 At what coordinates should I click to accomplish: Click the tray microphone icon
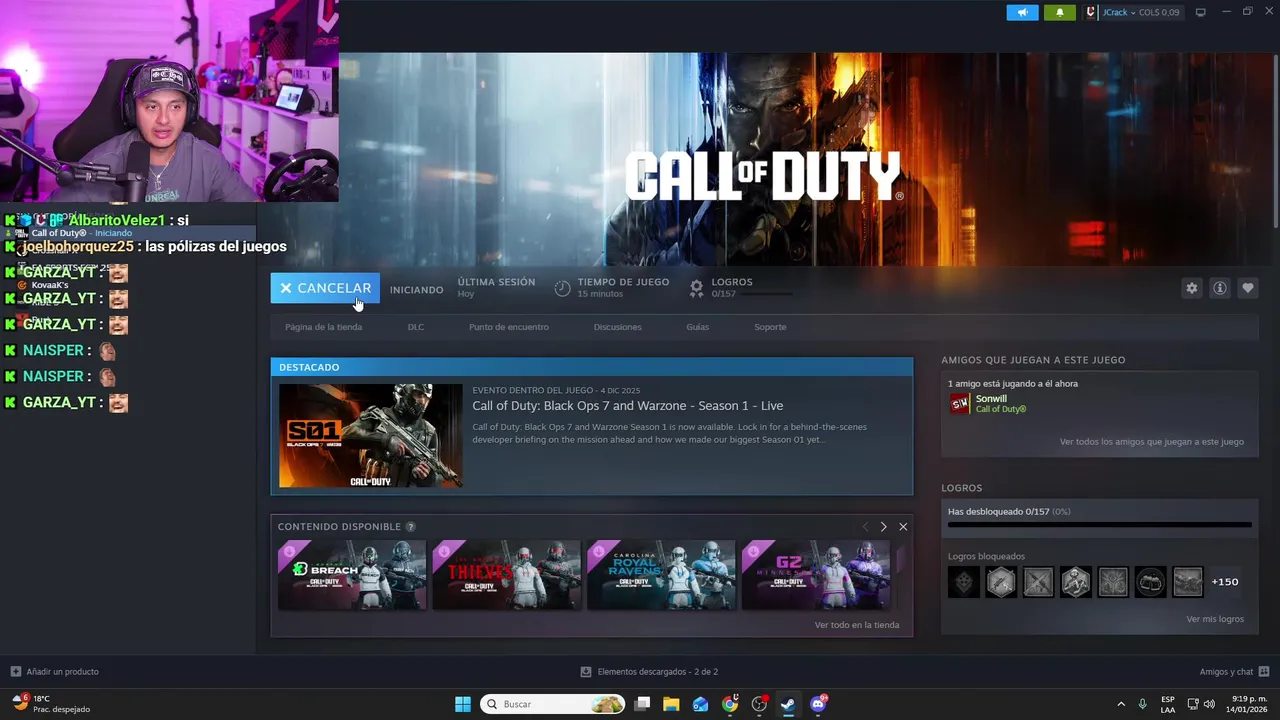1143,704
